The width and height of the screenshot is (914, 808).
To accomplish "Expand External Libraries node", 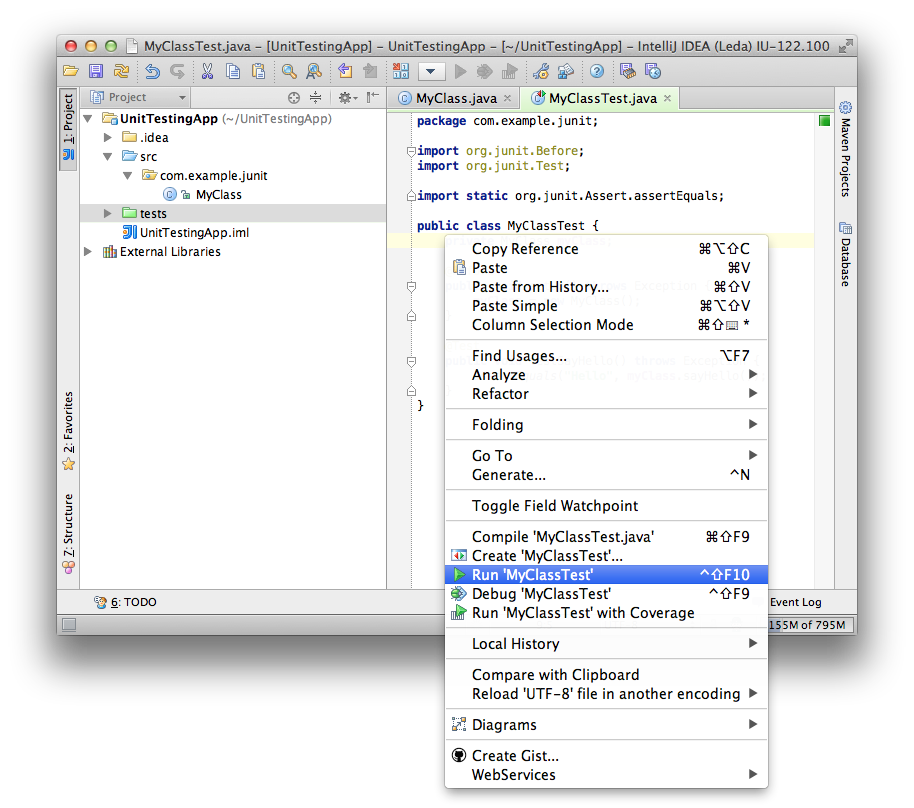I will (88, 252).
